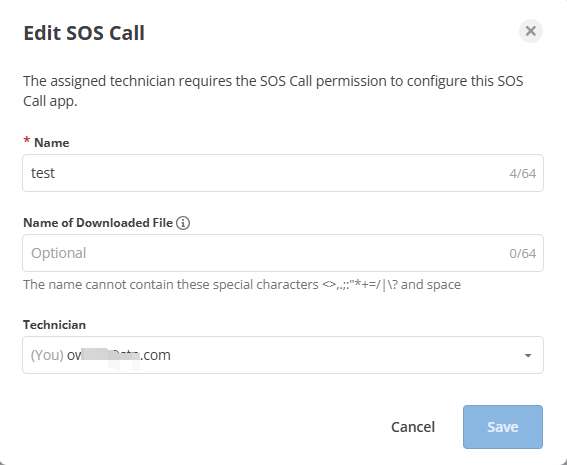Click the 4/64 character counter

523,174
